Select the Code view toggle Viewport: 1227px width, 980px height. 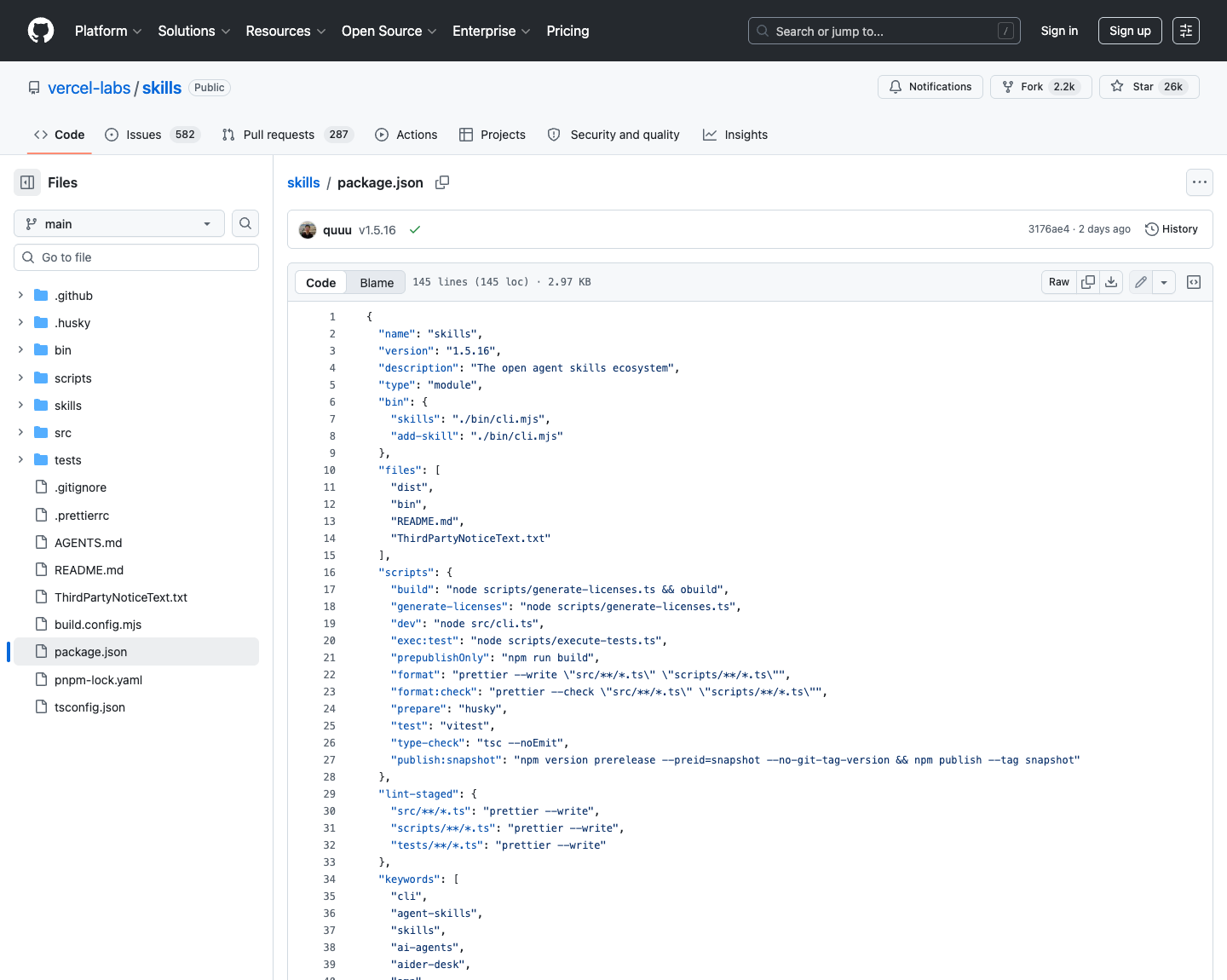pyautogui.click(x=321, y=282)
